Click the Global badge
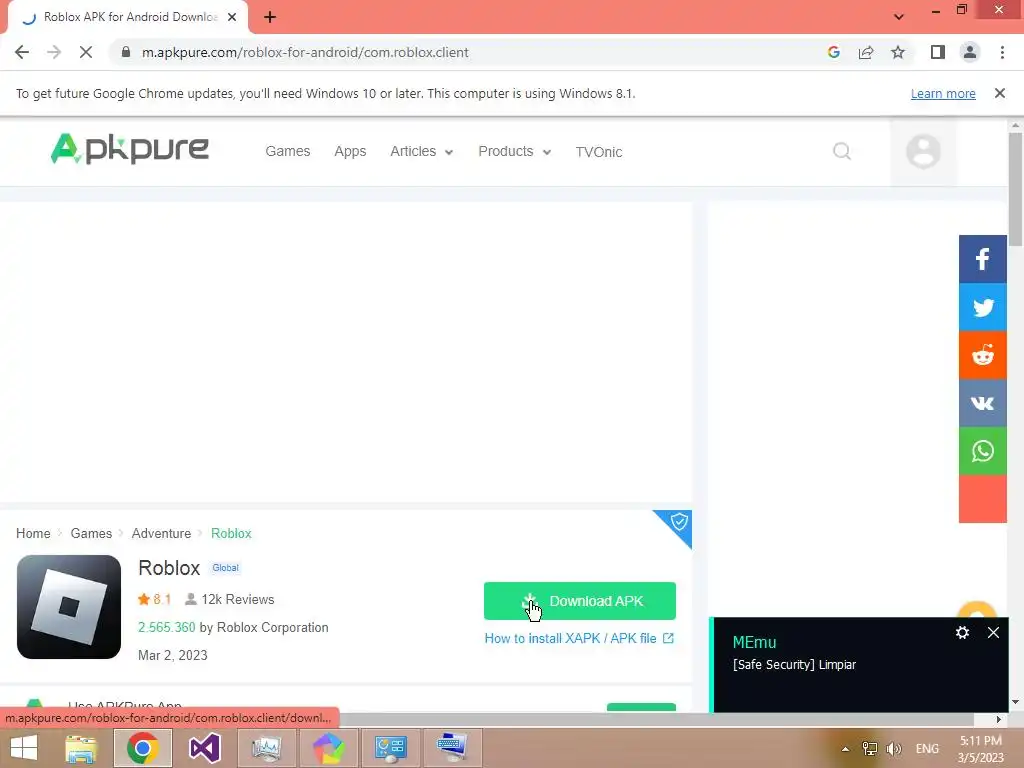 (225, 568)
